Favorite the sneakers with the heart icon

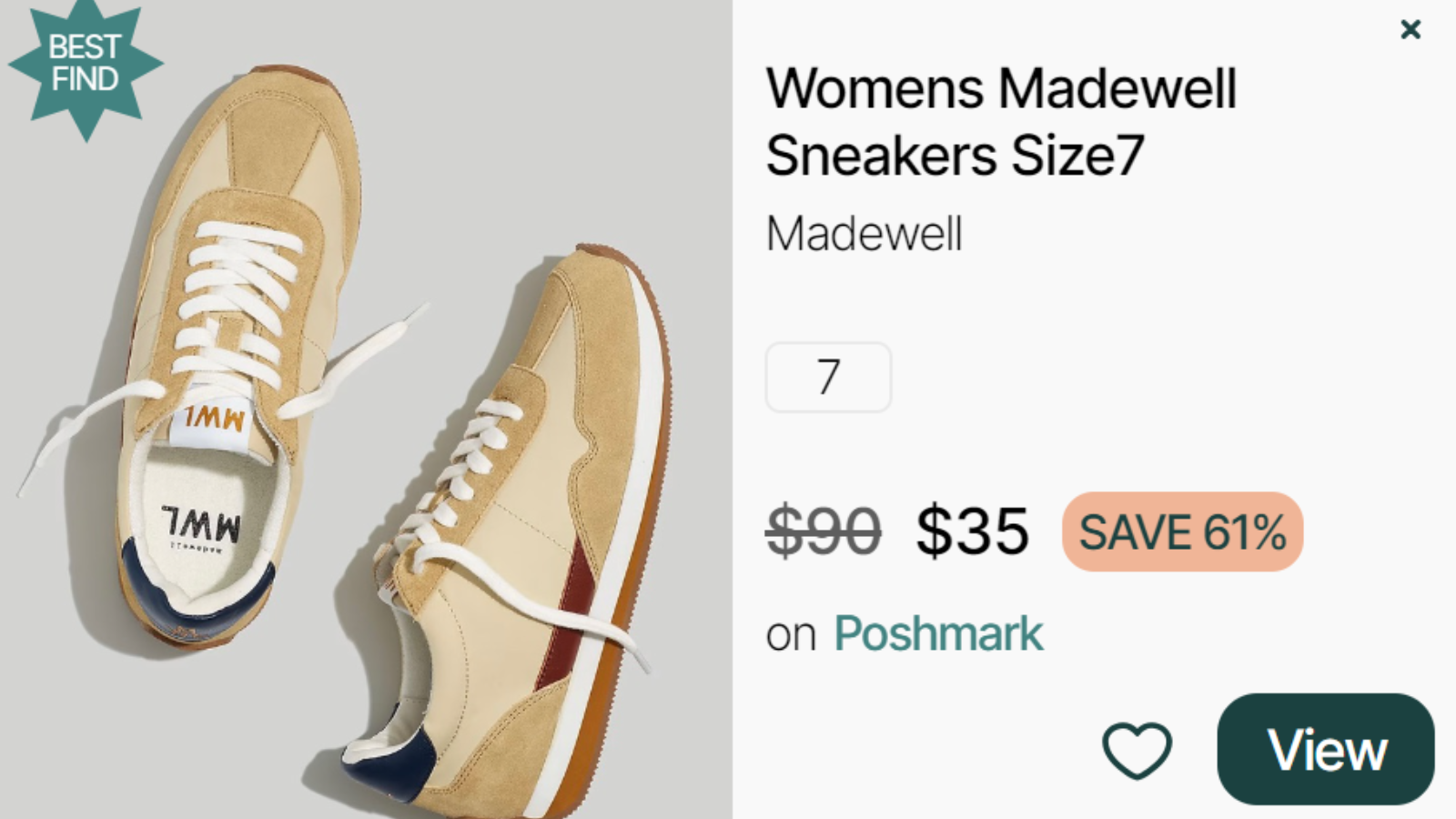[1137, 750]
